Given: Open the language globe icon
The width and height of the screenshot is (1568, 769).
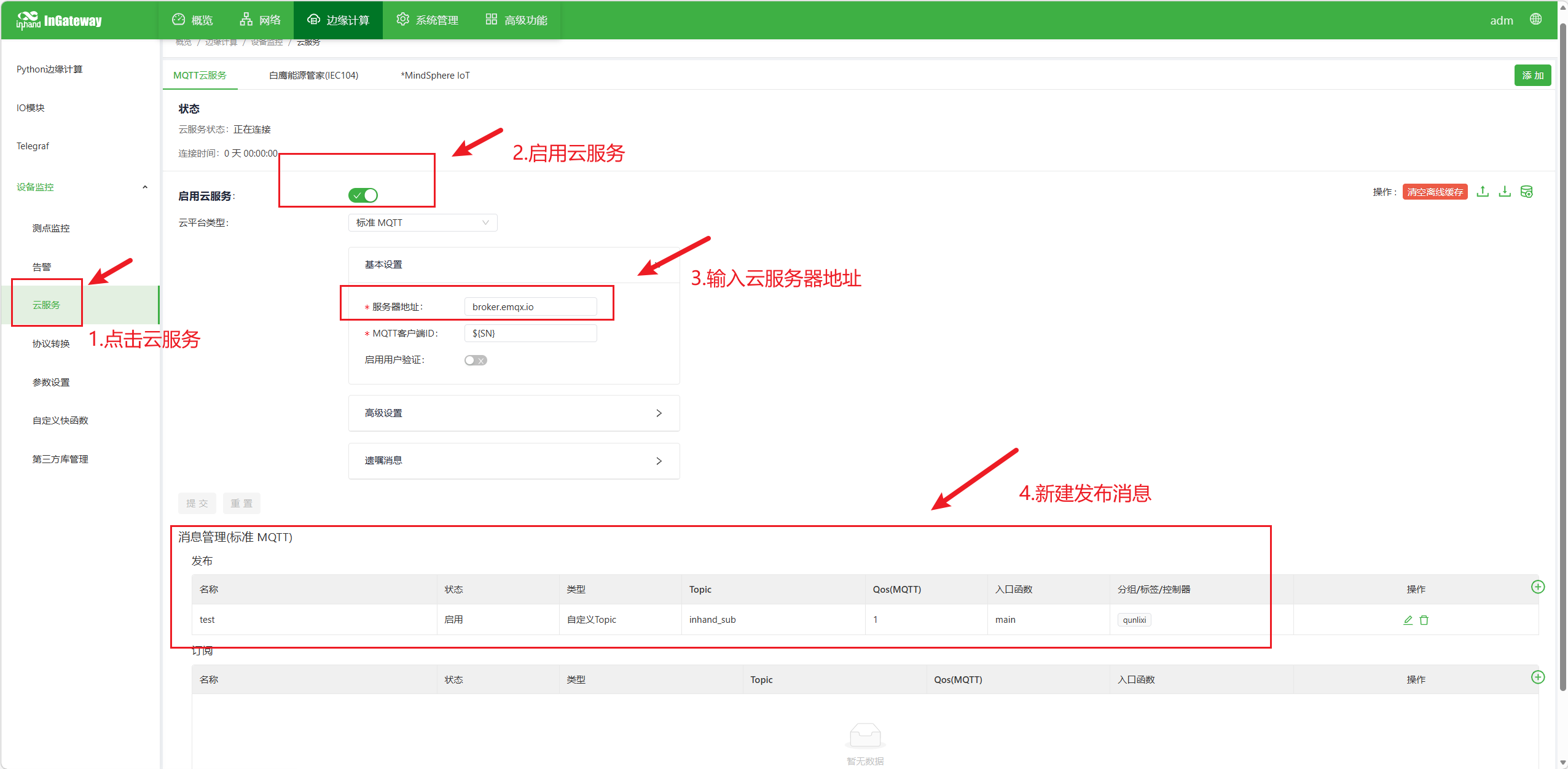Looking at the screenshot, I should tap(1535, 20).
